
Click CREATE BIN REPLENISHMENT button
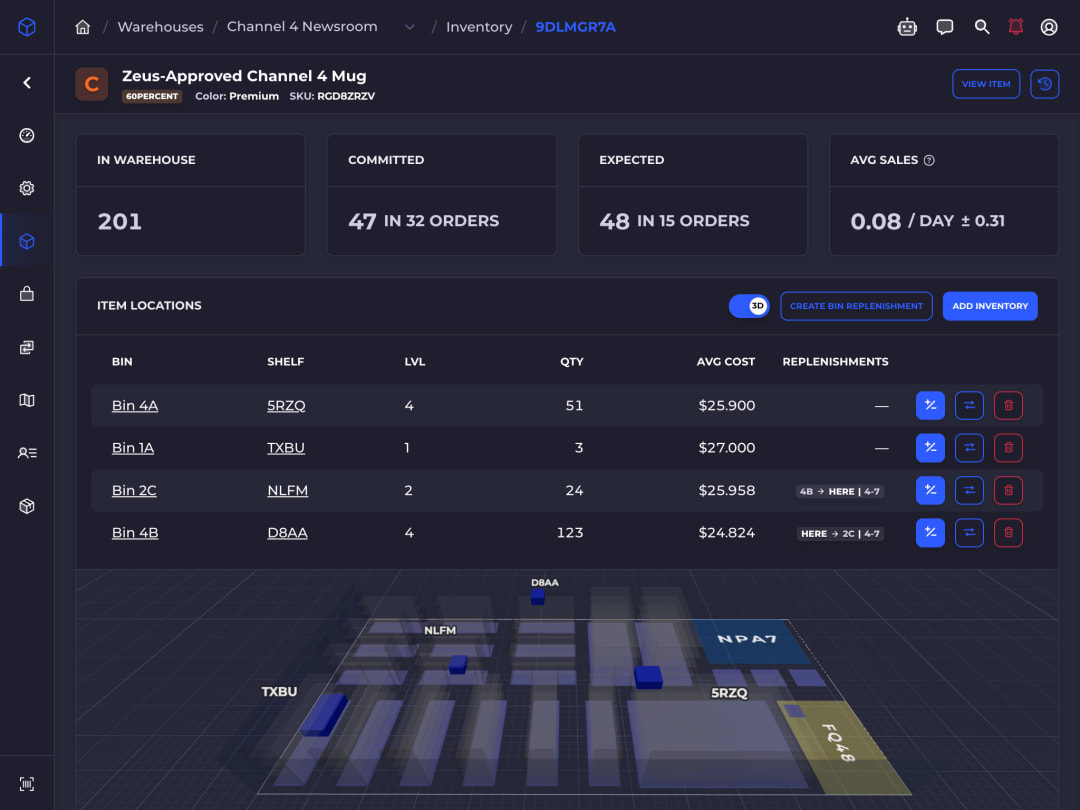click(x=856, y=306)
